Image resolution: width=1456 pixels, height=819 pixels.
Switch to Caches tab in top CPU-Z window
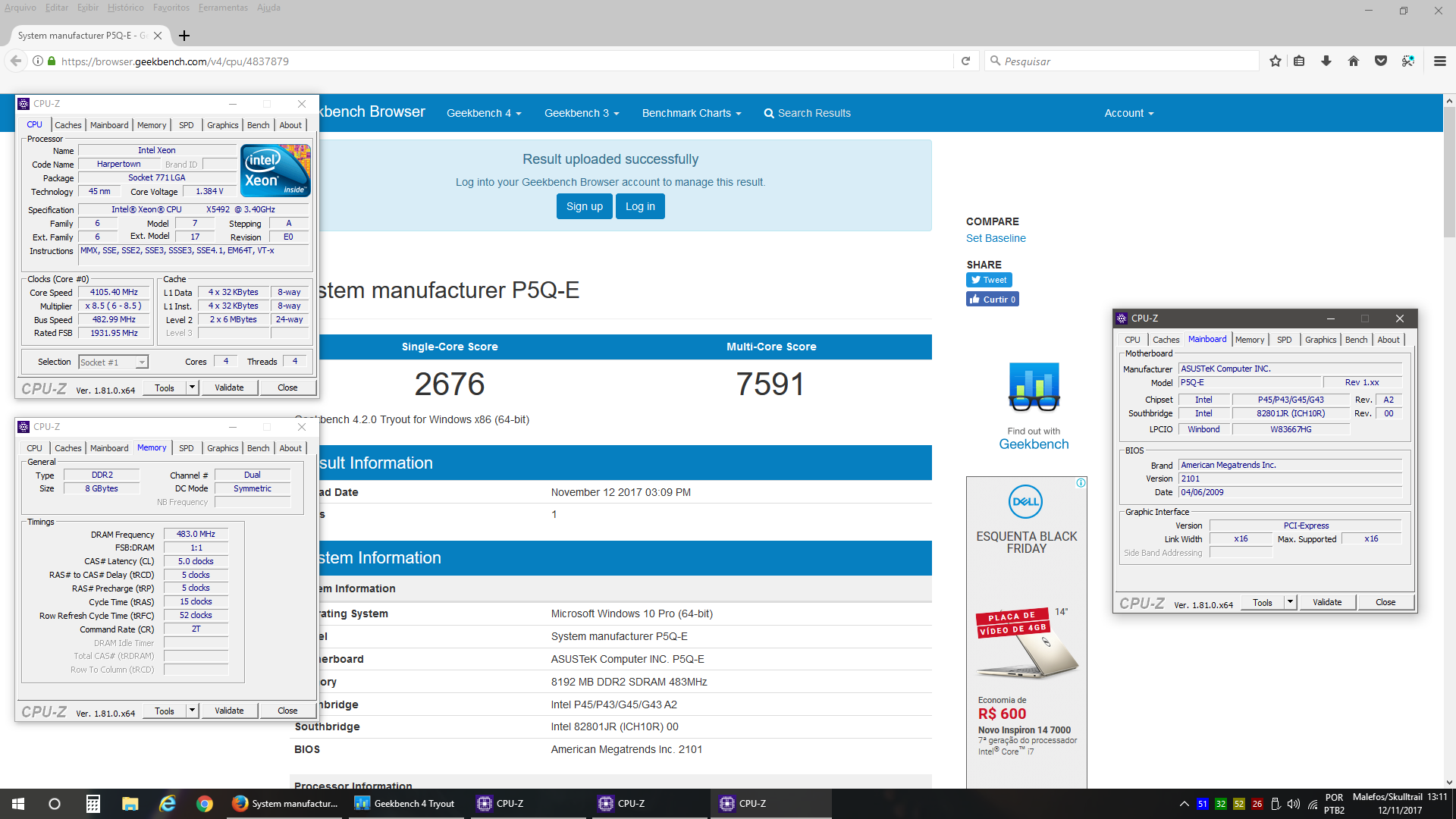[x=68, y=125]
